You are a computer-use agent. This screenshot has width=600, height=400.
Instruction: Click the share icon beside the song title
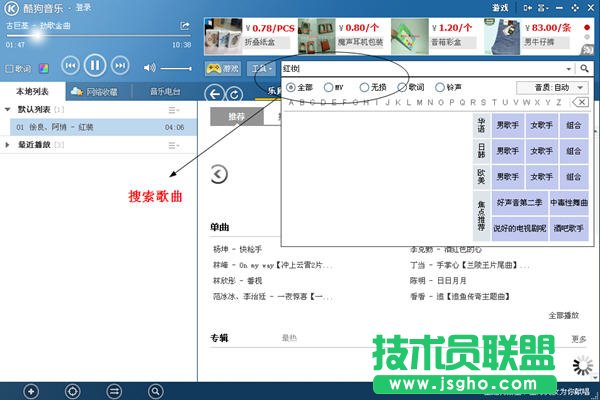[x=185, y=26]
